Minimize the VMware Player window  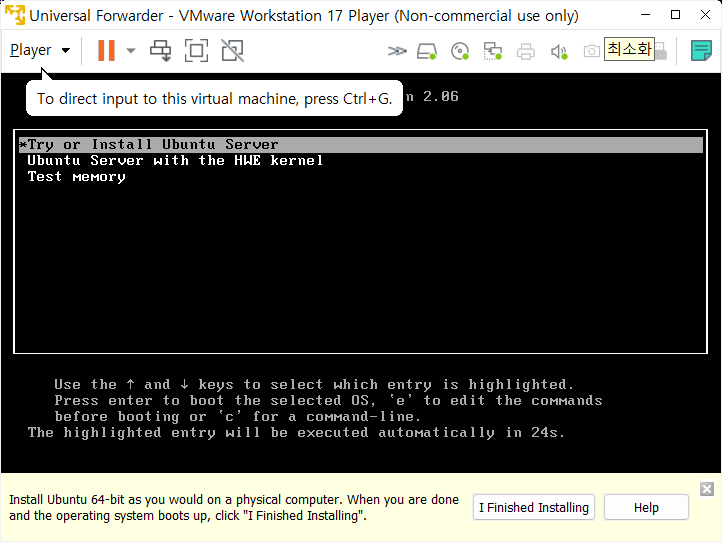[x=646, y=15]
